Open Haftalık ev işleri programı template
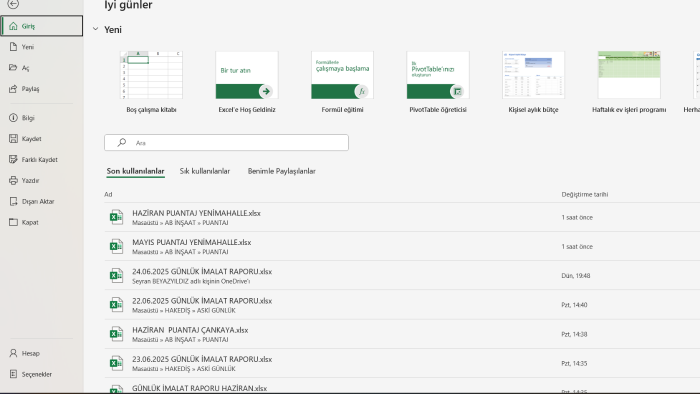Viewport: 700px width, 394px height. tap(629, 82)
